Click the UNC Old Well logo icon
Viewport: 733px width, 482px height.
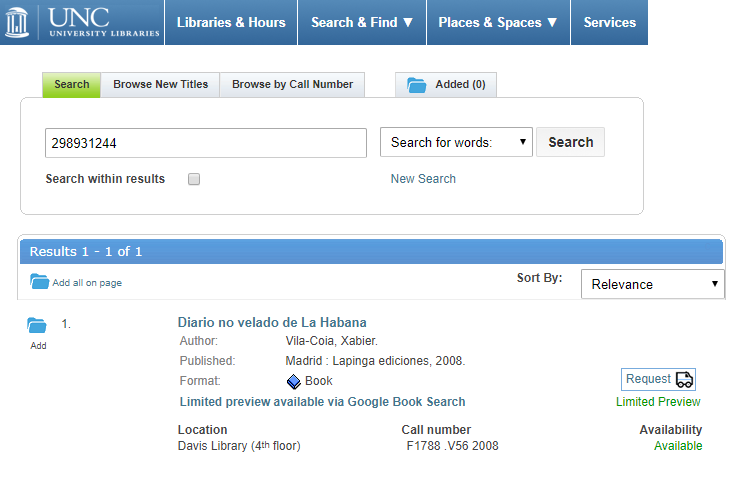pos(17,22)
